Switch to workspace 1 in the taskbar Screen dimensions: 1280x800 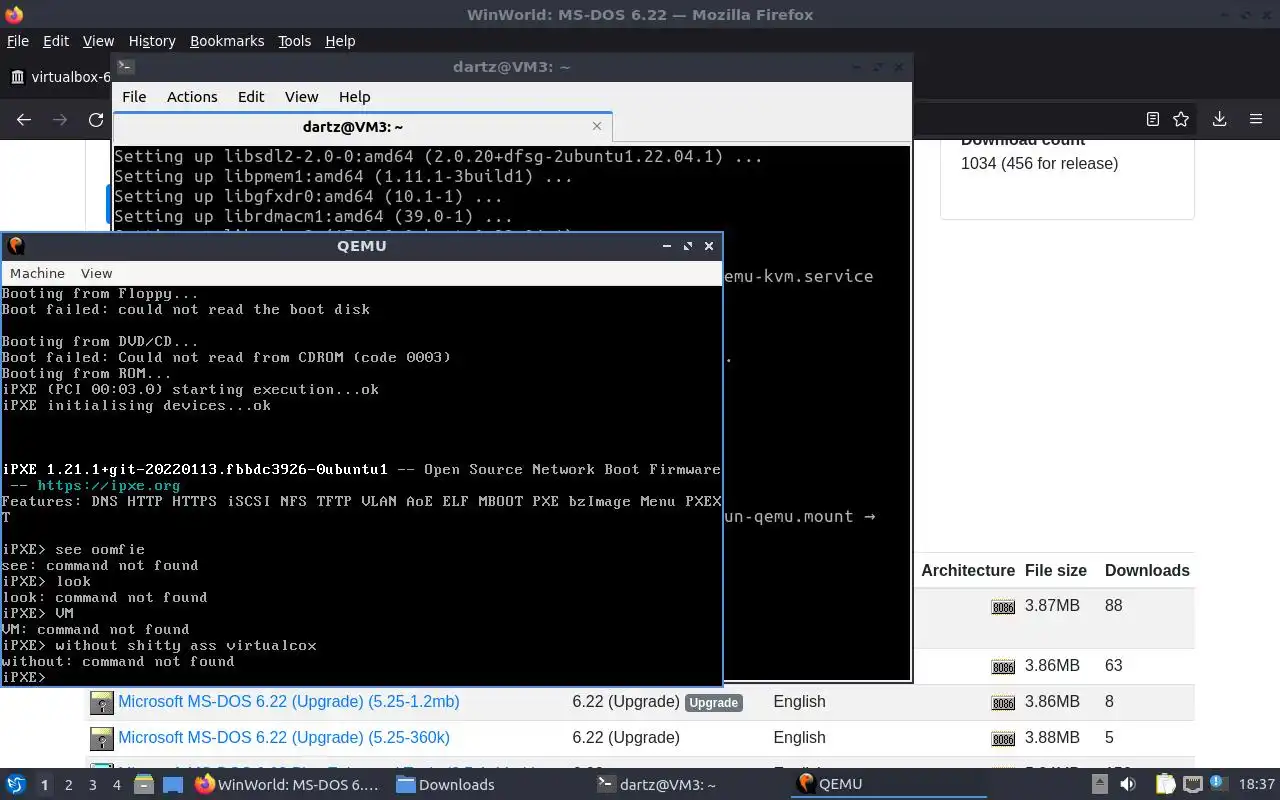tap(44, 785)
